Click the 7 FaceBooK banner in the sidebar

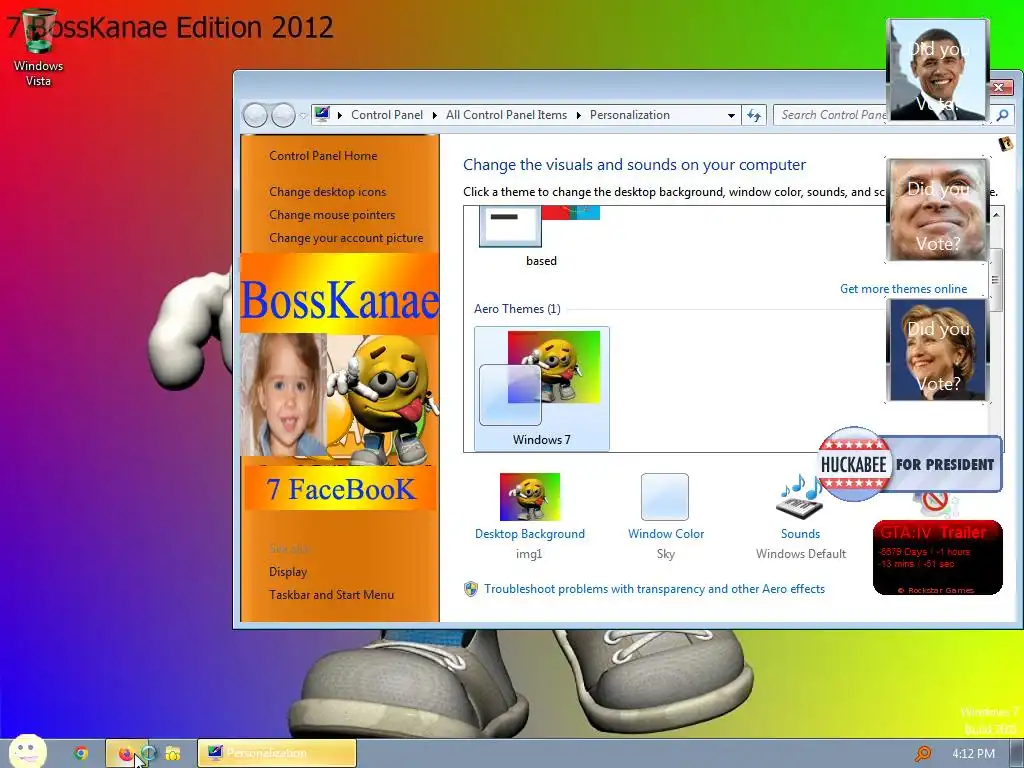340,488
